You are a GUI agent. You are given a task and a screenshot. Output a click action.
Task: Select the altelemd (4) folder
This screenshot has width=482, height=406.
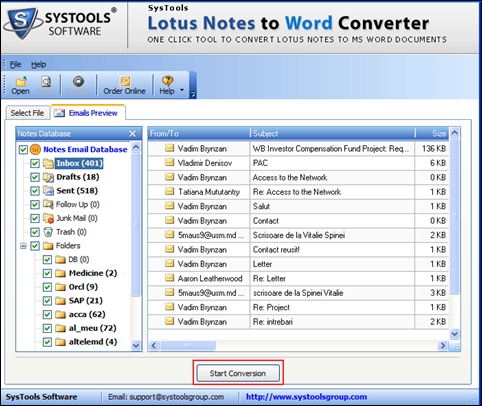click(x=93, y=342)
